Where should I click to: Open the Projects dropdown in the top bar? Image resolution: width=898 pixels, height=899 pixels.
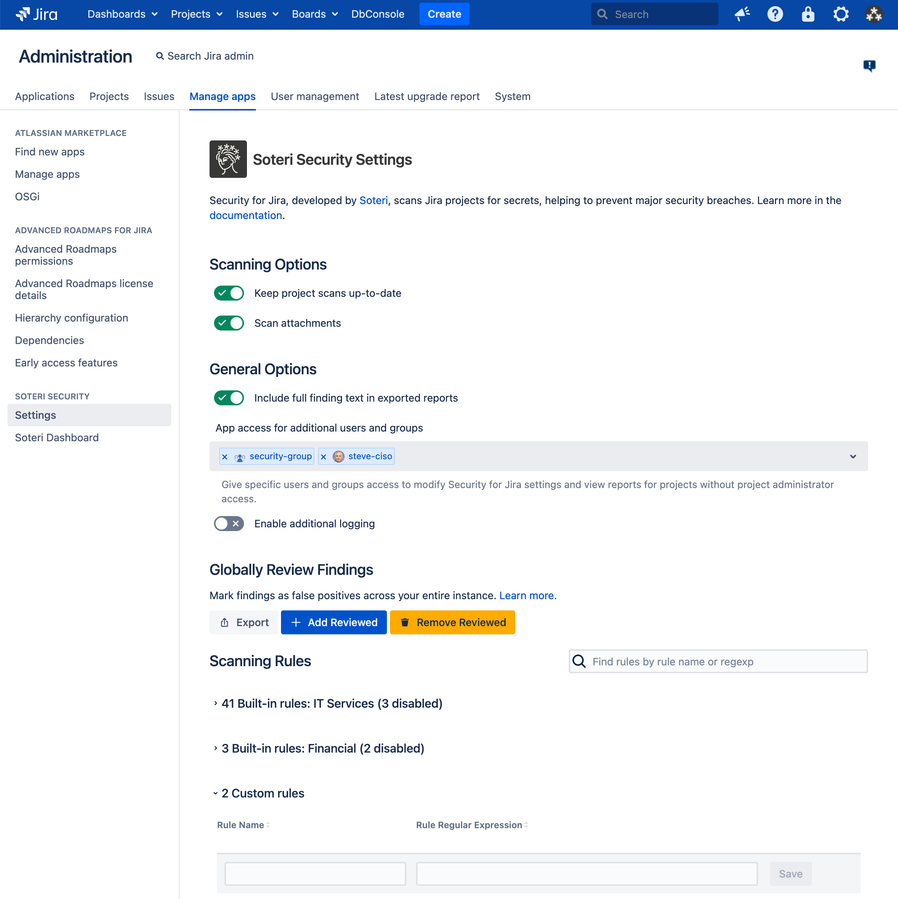tap(197, 14)
